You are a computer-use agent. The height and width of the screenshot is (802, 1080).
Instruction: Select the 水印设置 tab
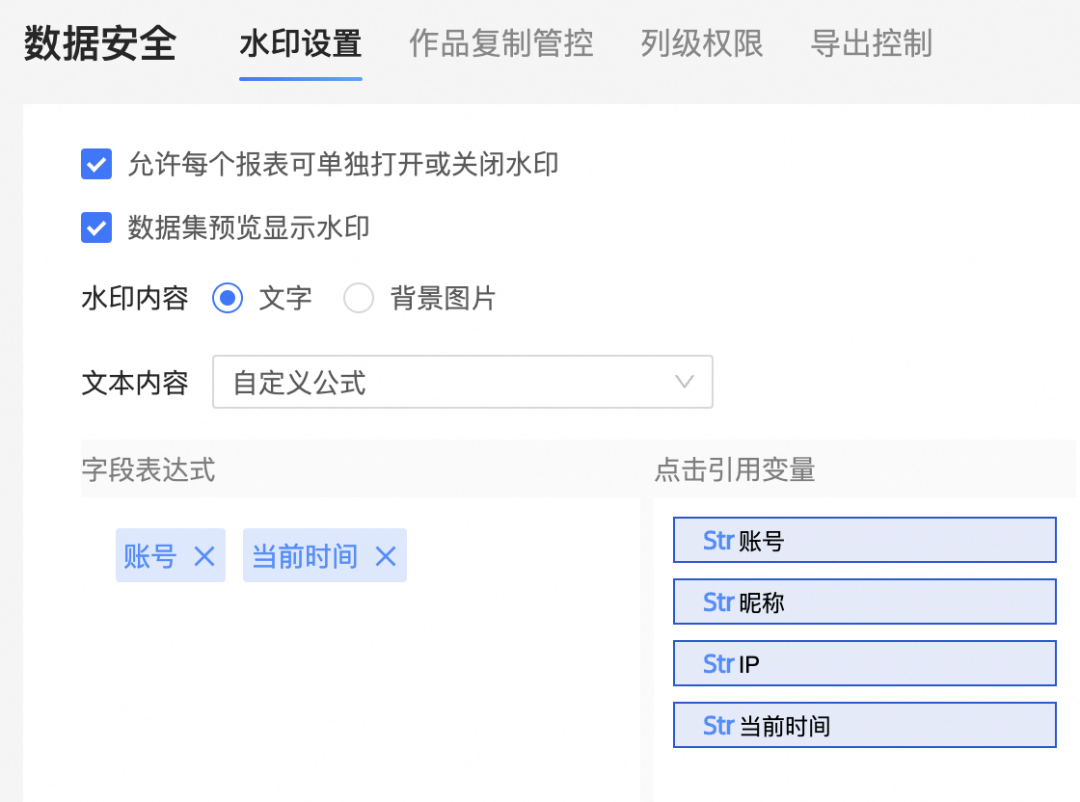click(300, 44)
